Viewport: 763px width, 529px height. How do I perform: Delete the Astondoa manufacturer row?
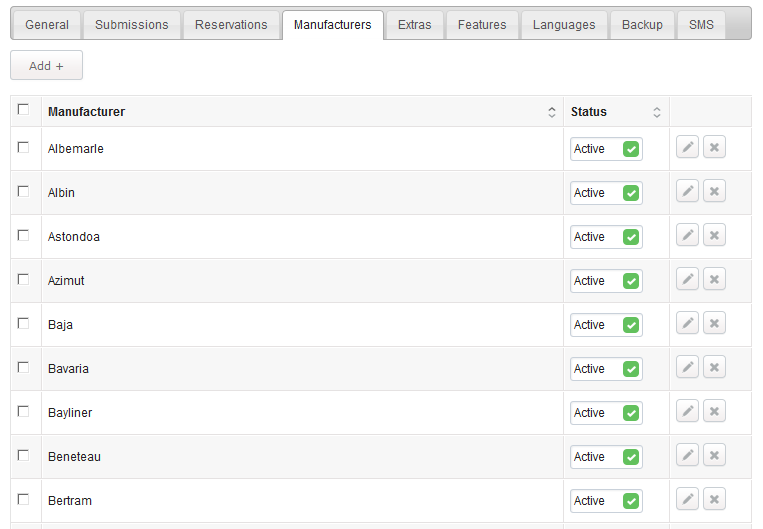(714, 236)
